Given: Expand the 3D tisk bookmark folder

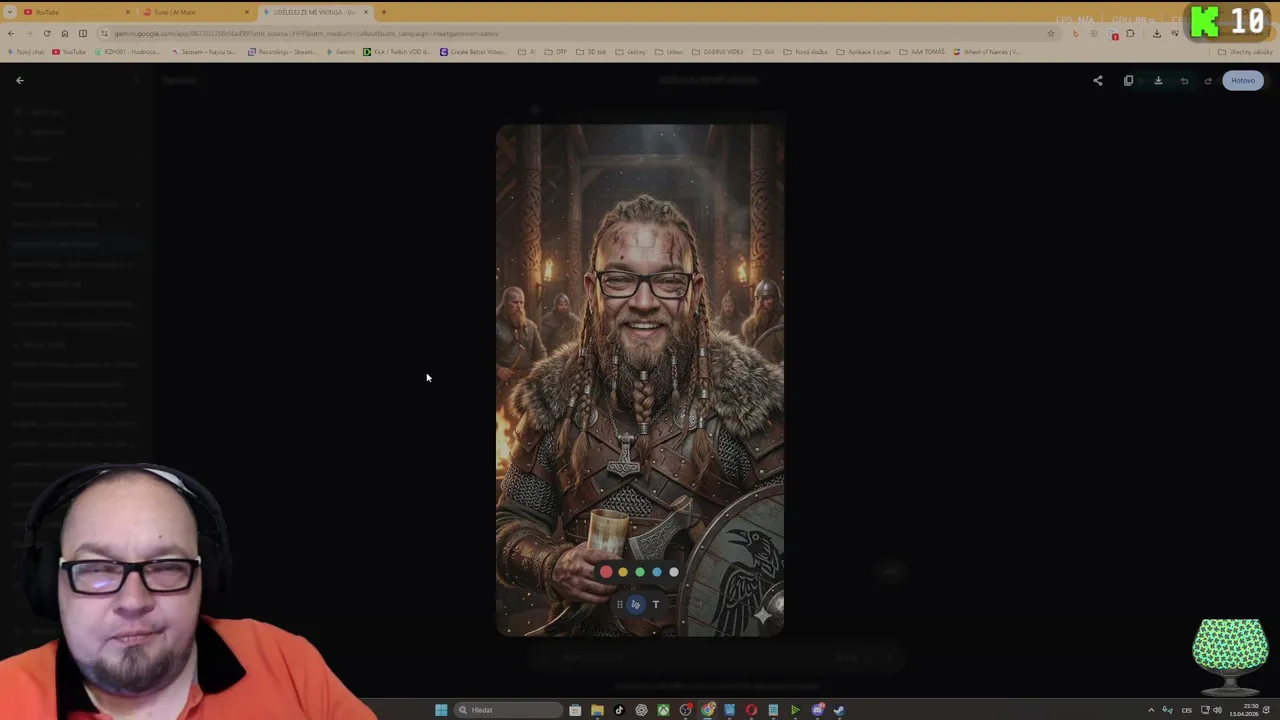Looking at the screenshot, I should click(591, 52).
